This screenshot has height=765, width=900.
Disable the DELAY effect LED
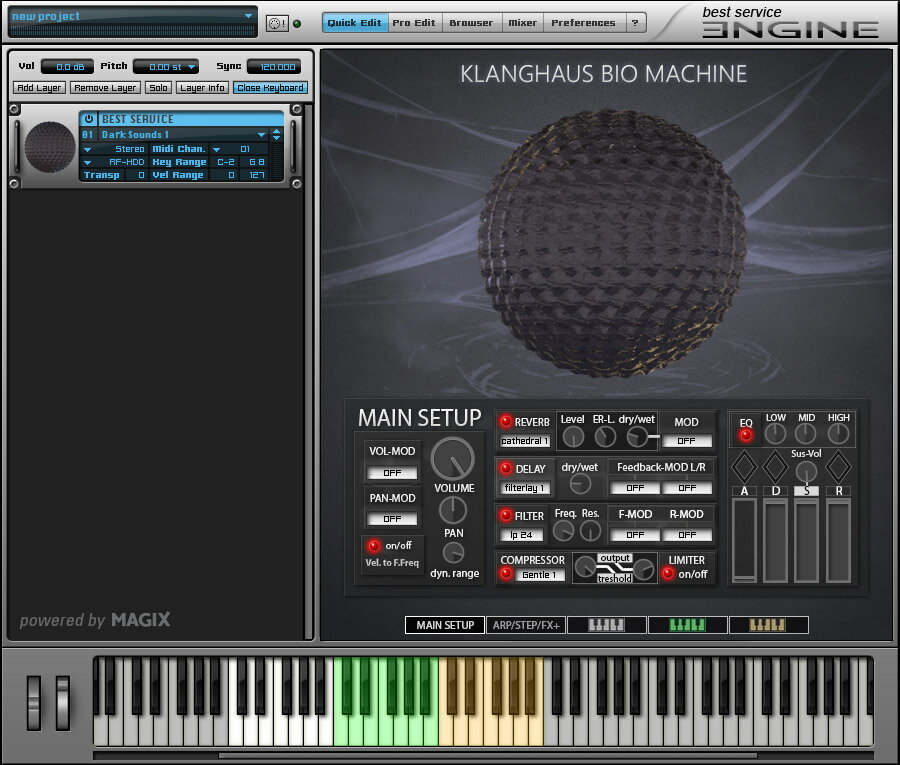coord(505,468)
